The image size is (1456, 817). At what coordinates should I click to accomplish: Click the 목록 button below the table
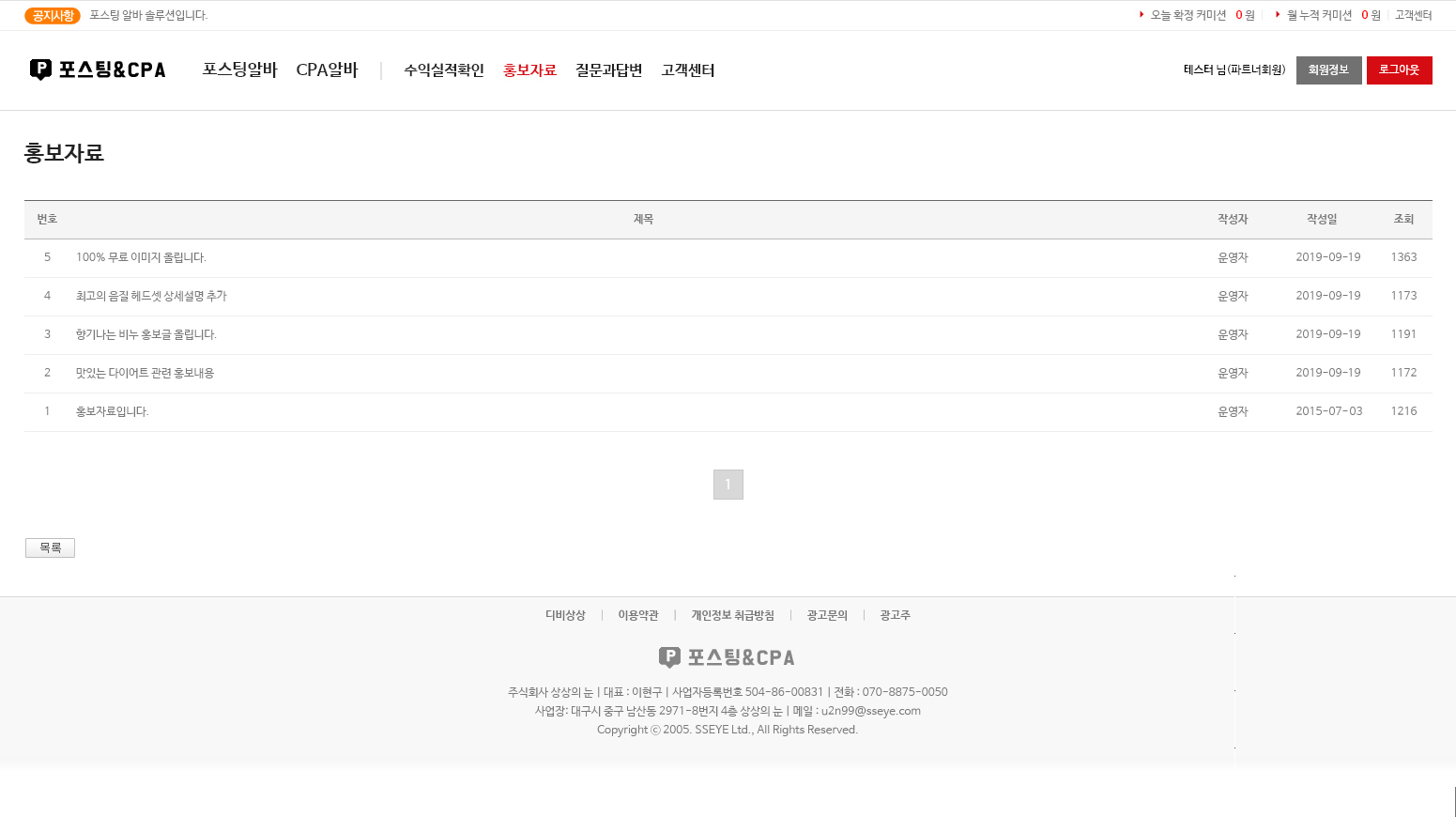tap(50, 547)
